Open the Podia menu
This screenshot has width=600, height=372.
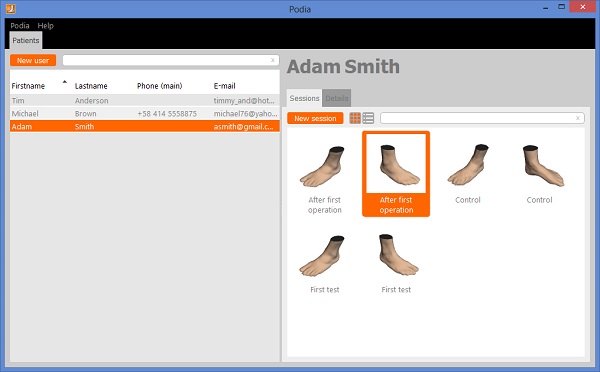click(20, 26)
